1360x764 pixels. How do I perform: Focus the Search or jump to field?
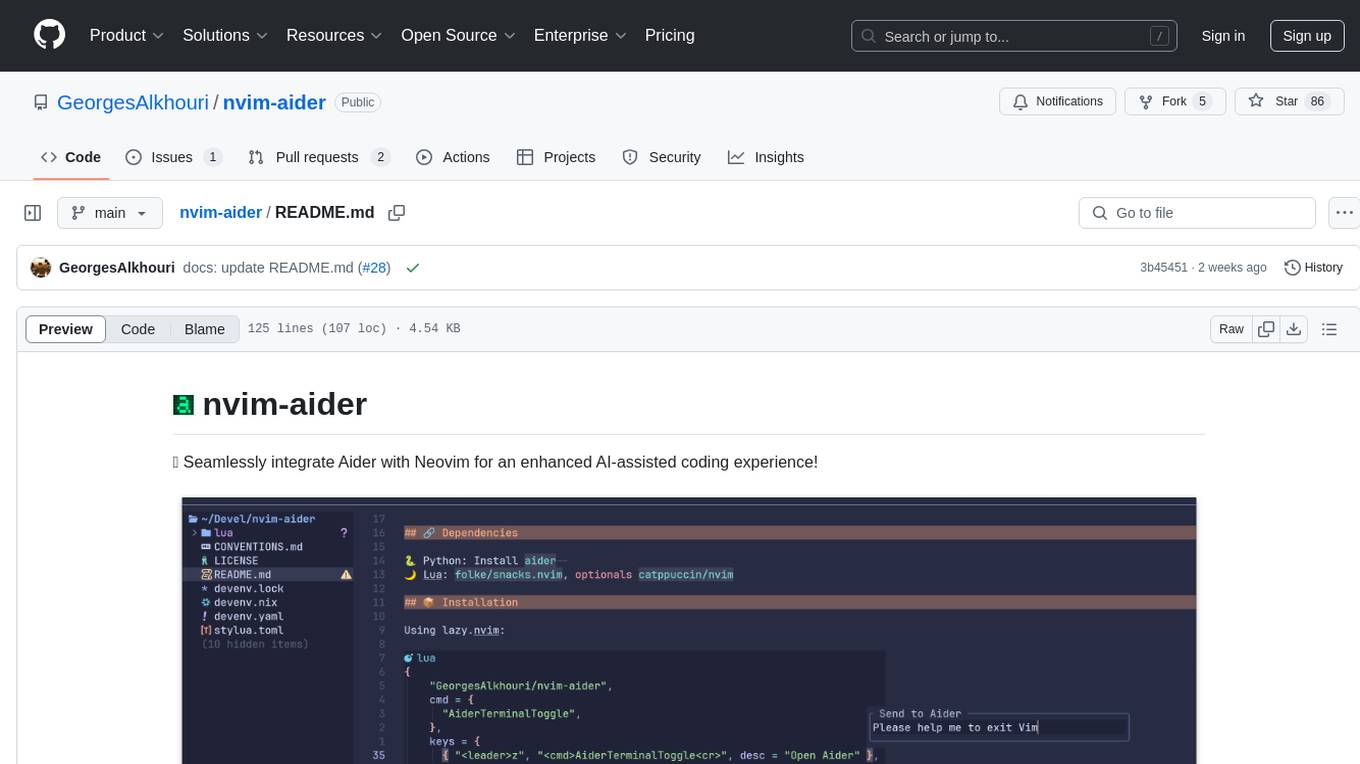[x=1016, y=36]
